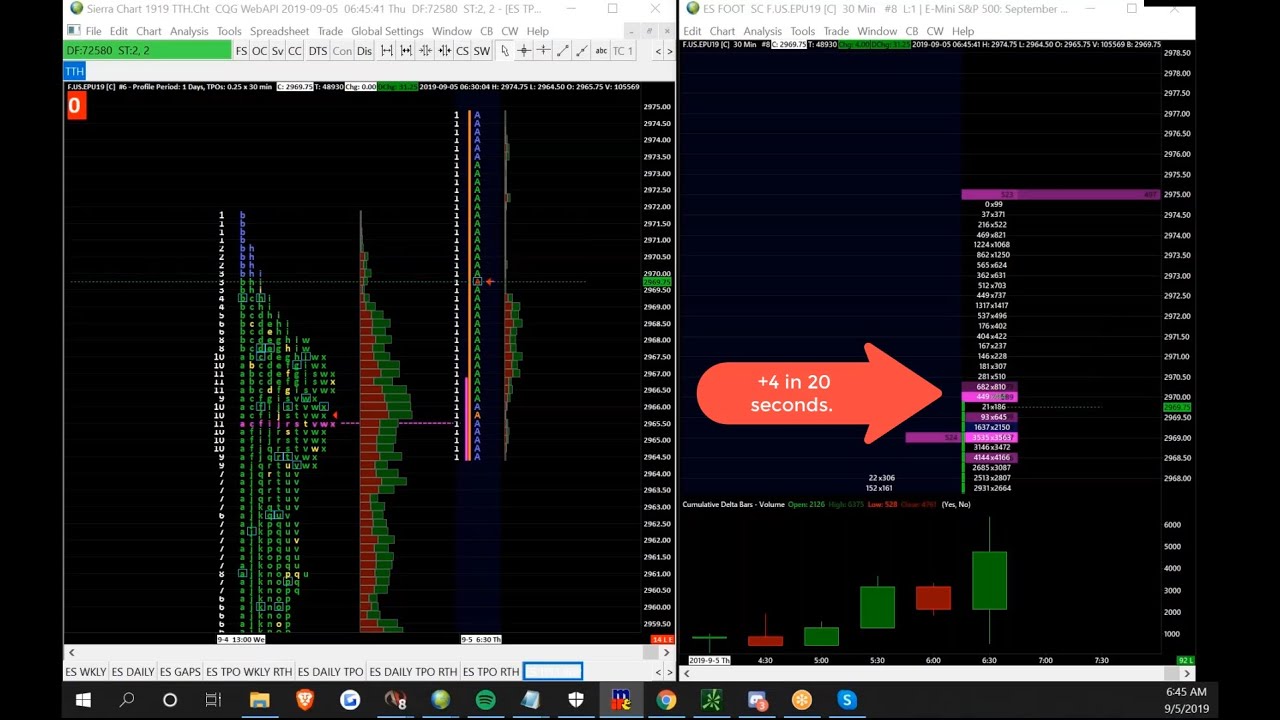Switch to ES GAPS chart tab

pyautogui.click(x=180, y=672)
